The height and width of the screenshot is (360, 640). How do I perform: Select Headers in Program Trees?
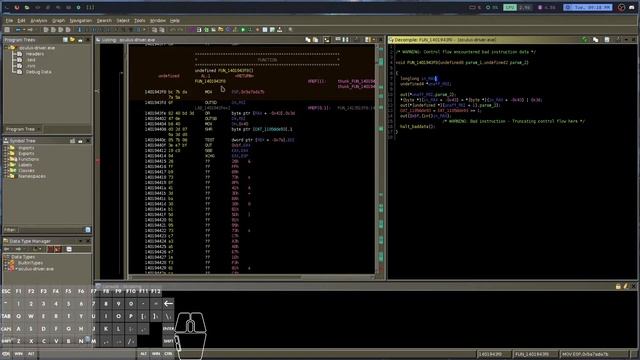click(35, 54)
